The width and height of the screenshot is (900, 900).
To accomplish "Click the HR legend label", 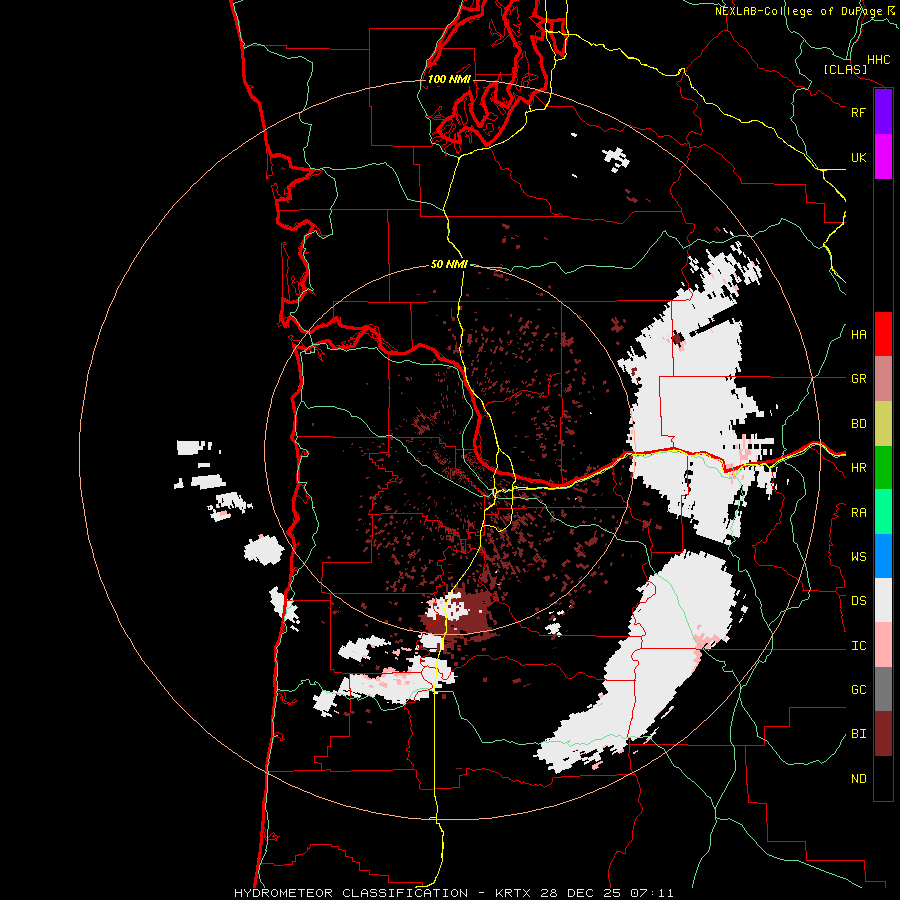I will click(858, 468).
